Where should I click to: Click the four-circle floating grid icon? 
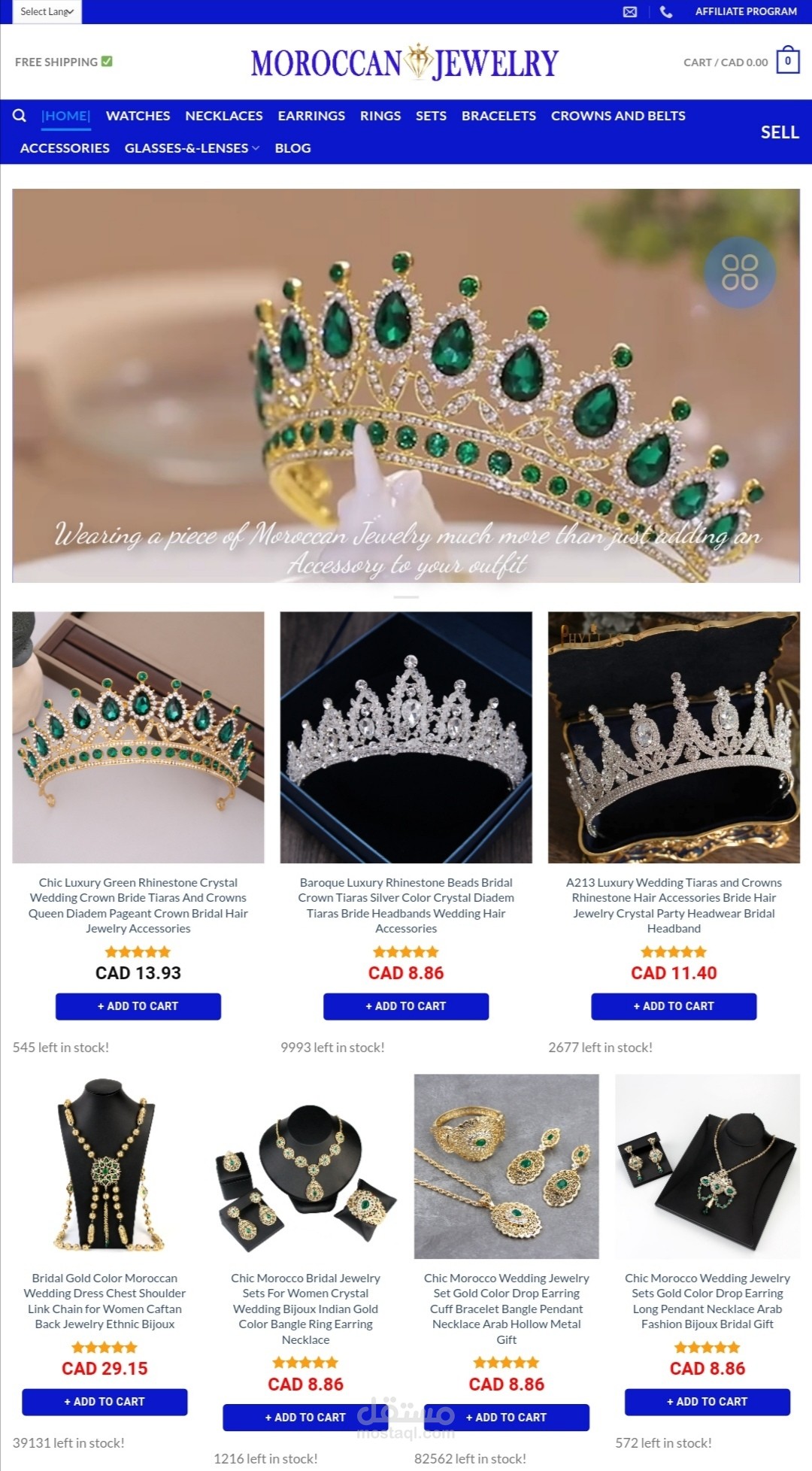pos(740,272)
